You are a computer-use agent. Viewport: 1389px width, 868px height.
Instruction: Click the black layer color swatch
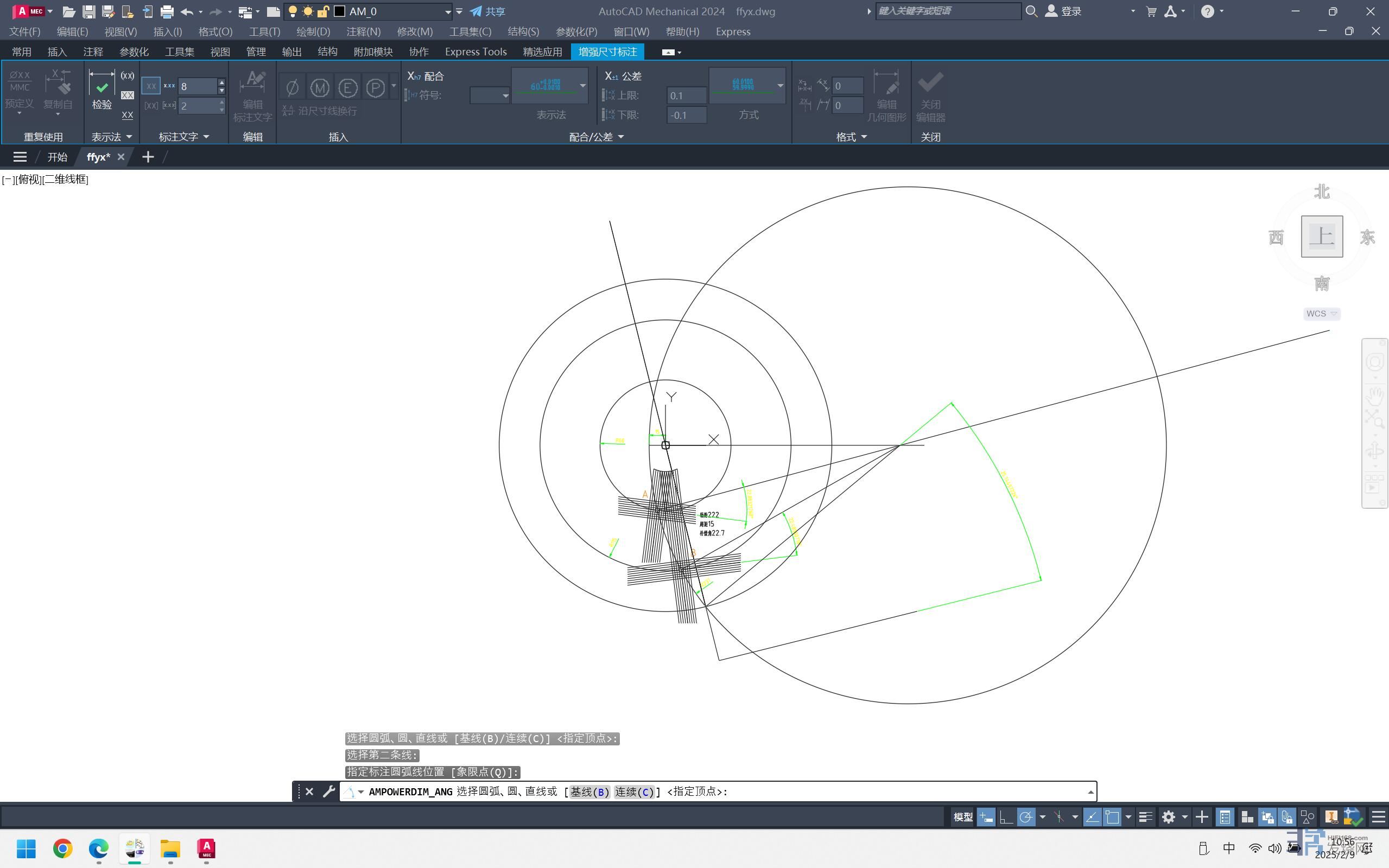tap(340, 11)
